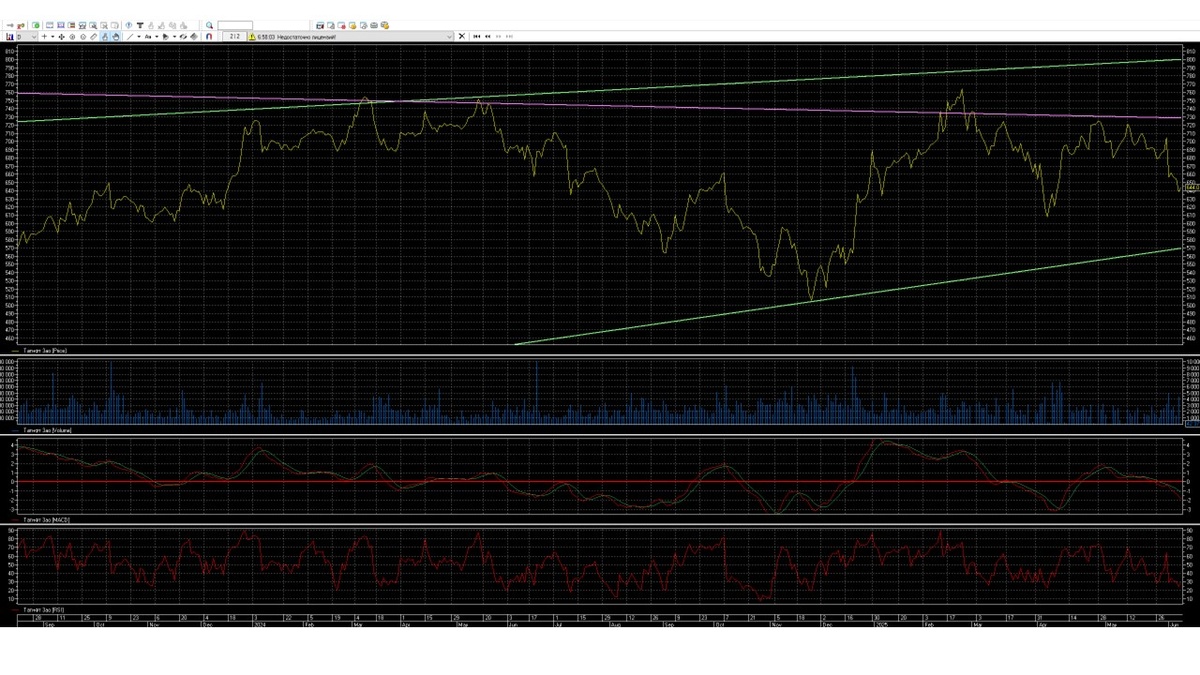The height and width of the screenshot is (675, 1200).
Task: Select the four-arrow move tool
Action: [x=61, y=36]
